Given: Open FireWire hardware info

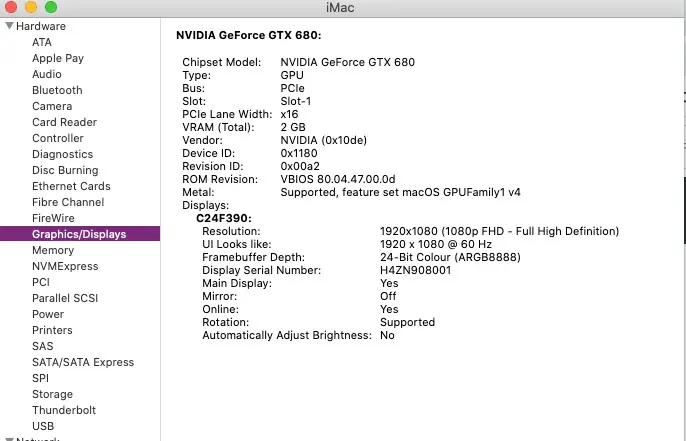Looking at the screenshot, I should [x=53, y=218].
